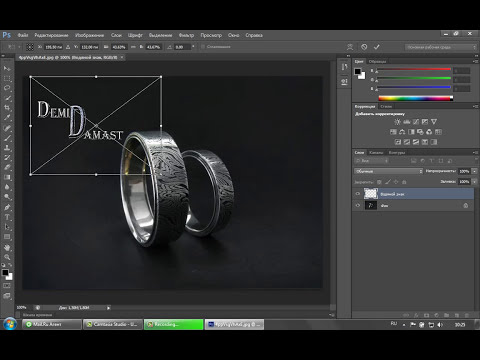Toggle relative positioning triangle icon
The height and width of the screenshot is (360, 480).
(x=68, y=47)
